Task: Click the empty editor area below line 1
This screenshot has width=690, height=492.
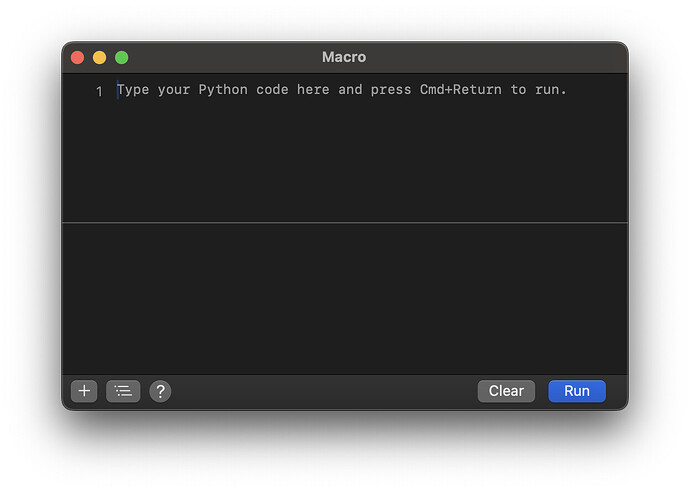Action: coord(345,160)
